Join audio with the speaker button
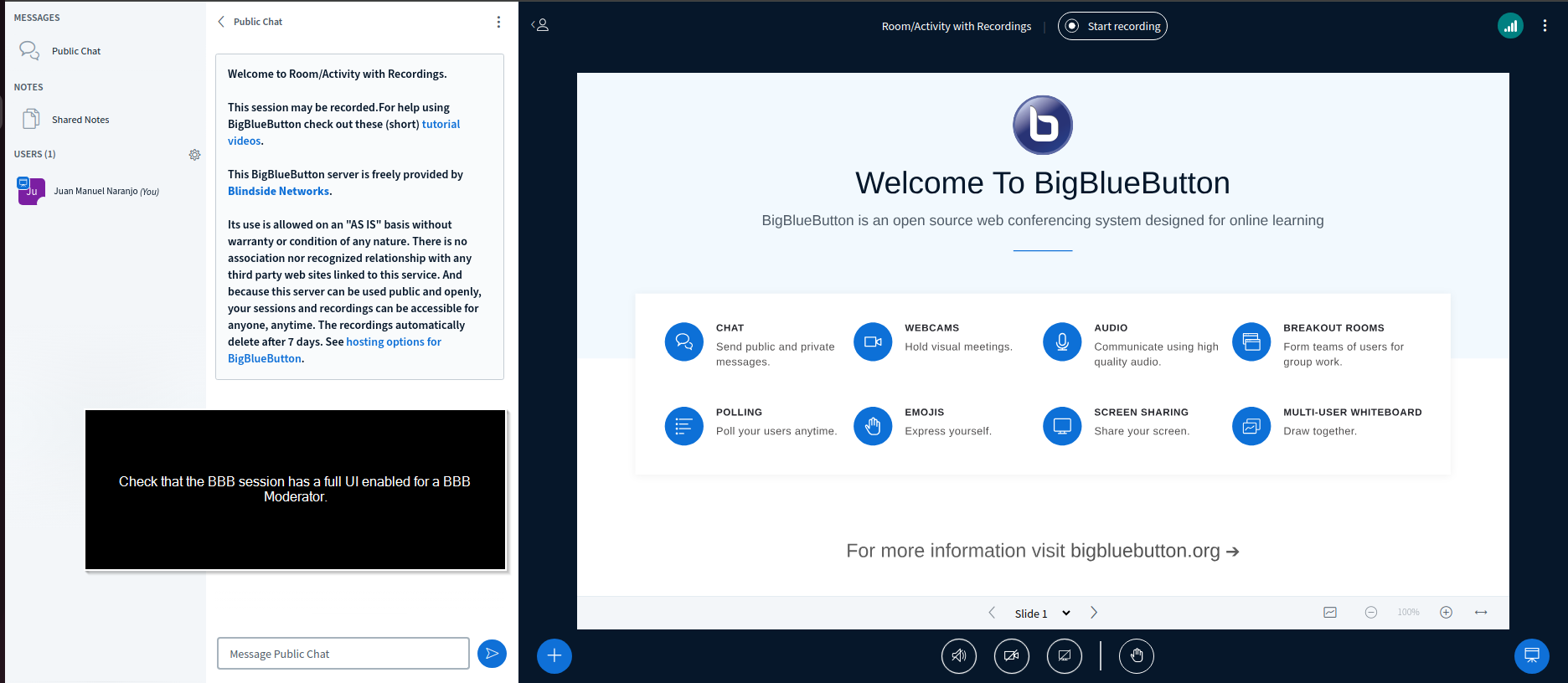1568x683 pixels. (x=959, y=656)
